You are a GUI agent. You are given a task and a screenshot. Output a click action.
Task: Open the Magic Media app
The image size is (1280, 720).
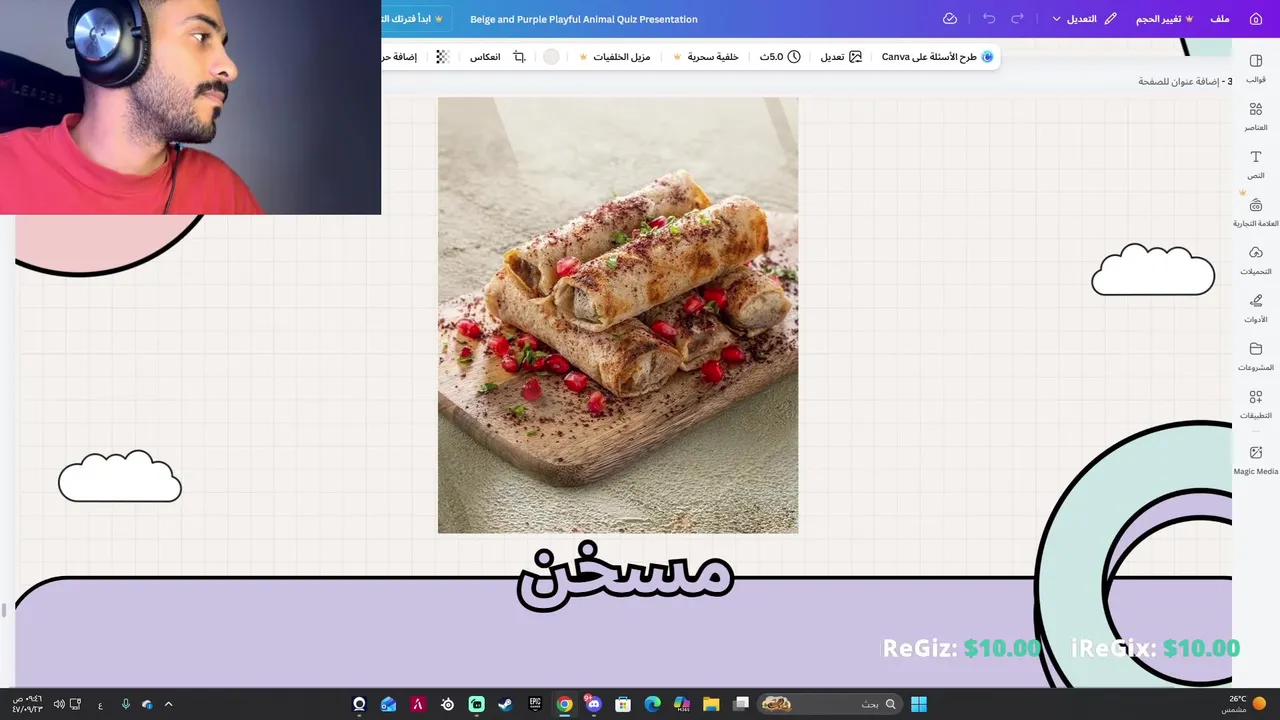click(1256, 460)
